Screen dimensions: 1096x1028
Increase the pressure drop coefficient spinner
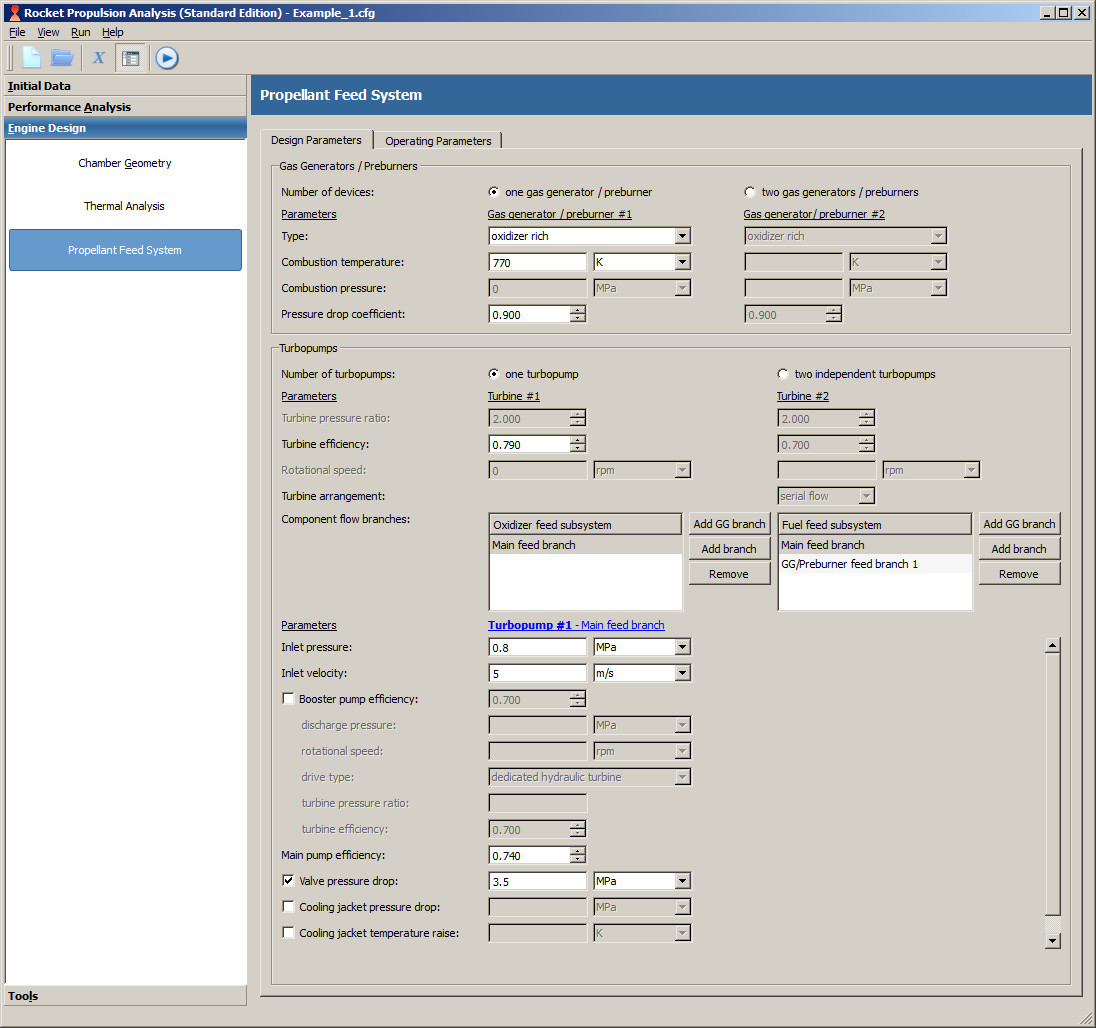tap(577, 310)
